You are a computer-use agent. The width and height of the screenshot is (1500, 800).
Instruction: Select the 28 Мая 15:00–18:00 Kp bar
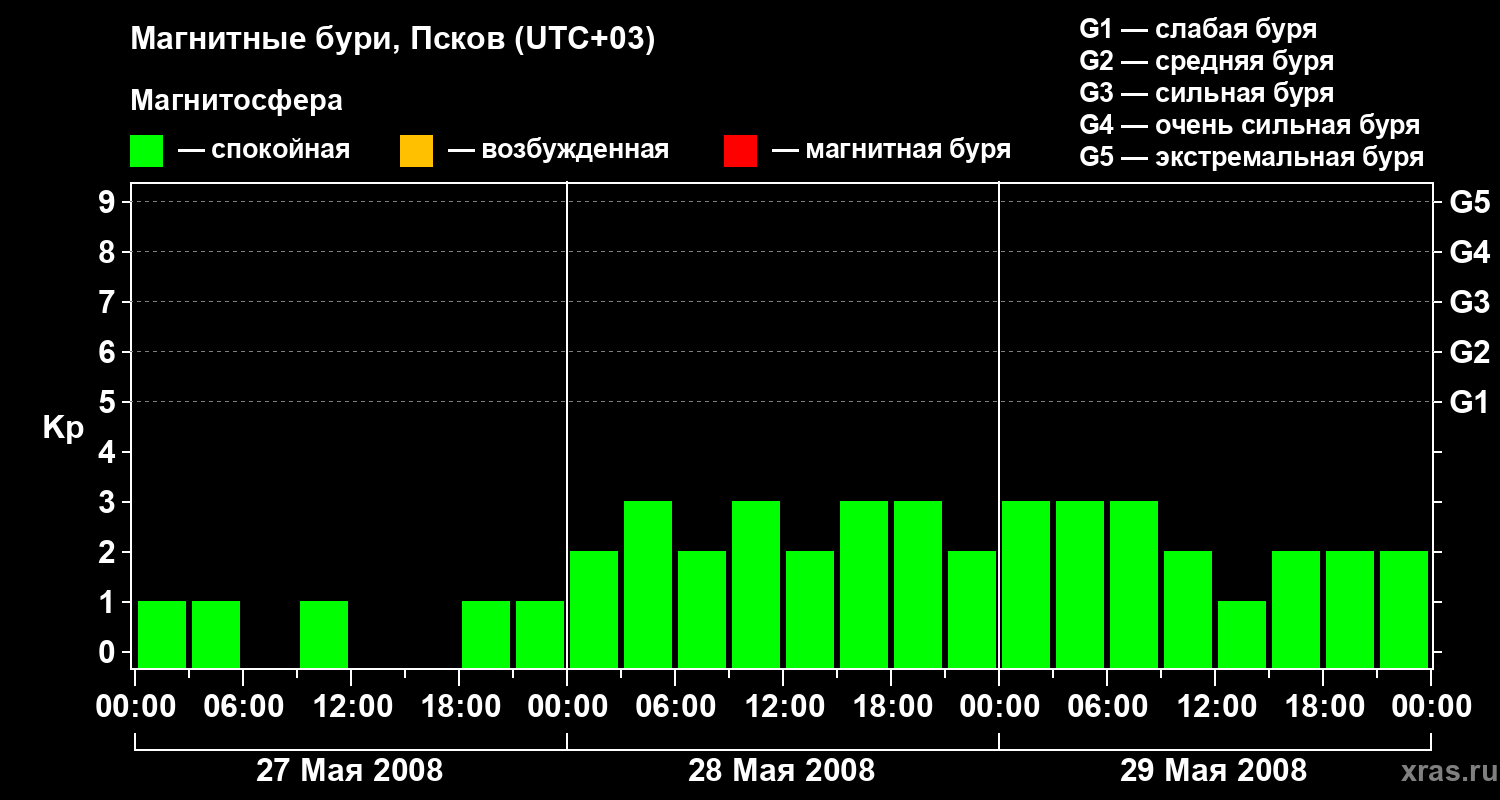[864, 584]
